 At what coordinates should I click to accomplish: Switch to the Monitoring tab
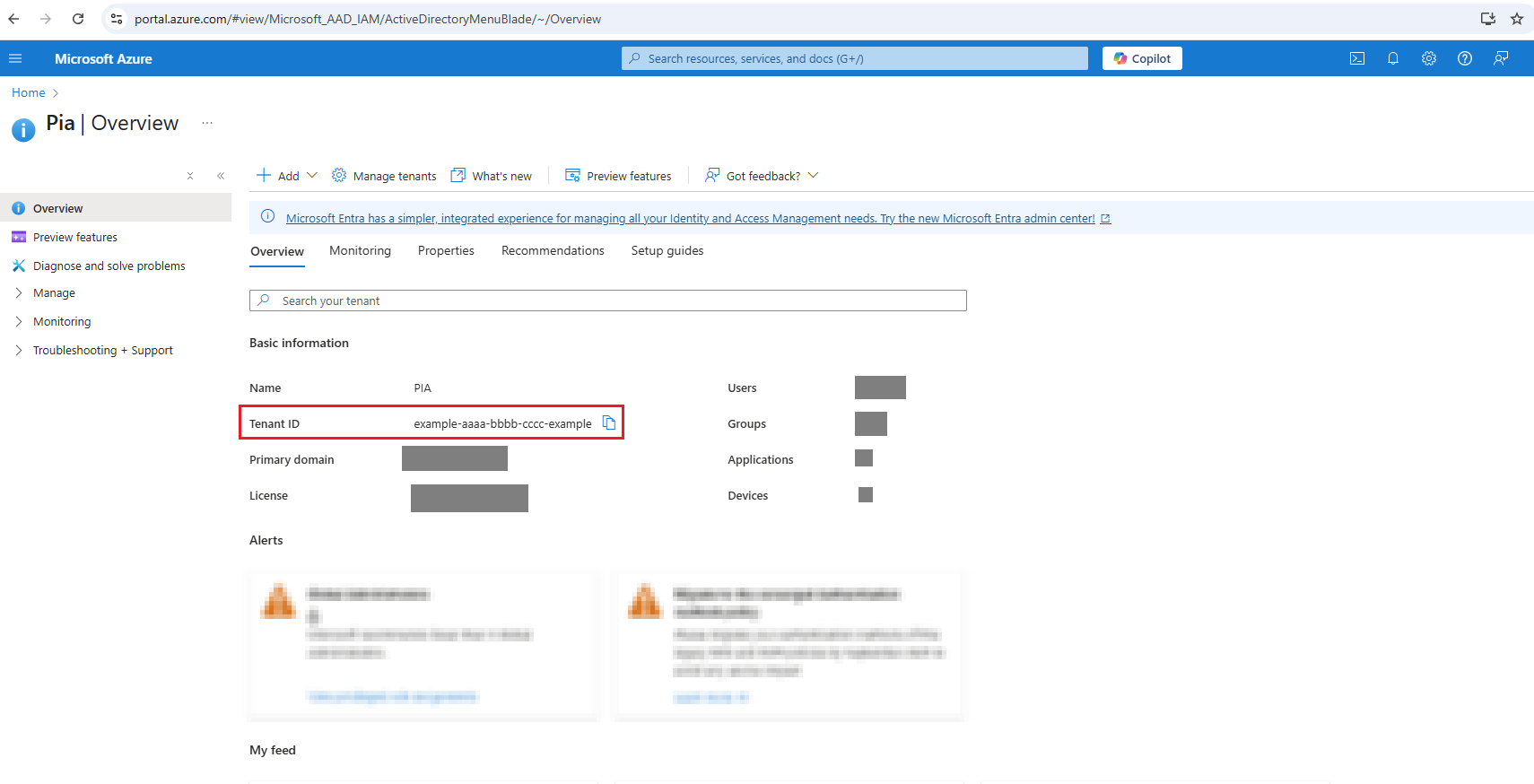click(x=360, y=250)
